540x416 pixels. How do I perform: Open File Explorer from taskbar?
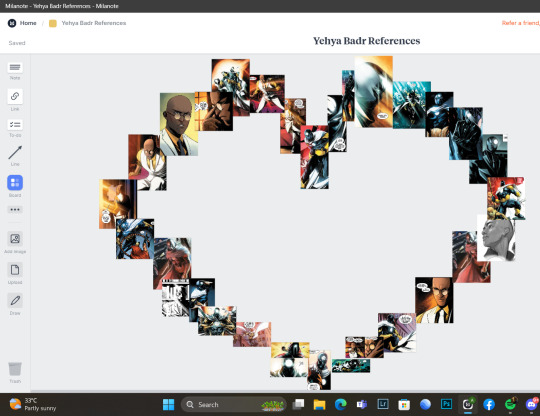click(319, 405)
